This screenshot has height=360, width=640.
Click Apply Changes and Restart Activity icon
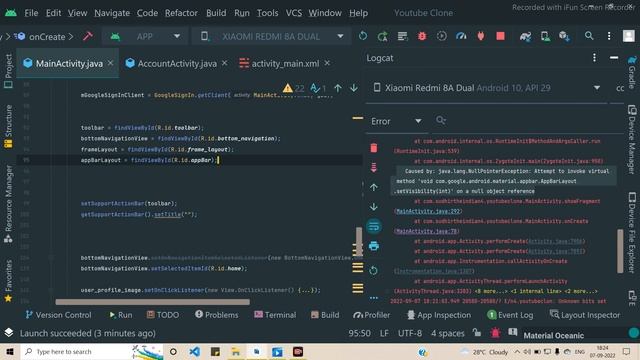(x=382, y=36)
